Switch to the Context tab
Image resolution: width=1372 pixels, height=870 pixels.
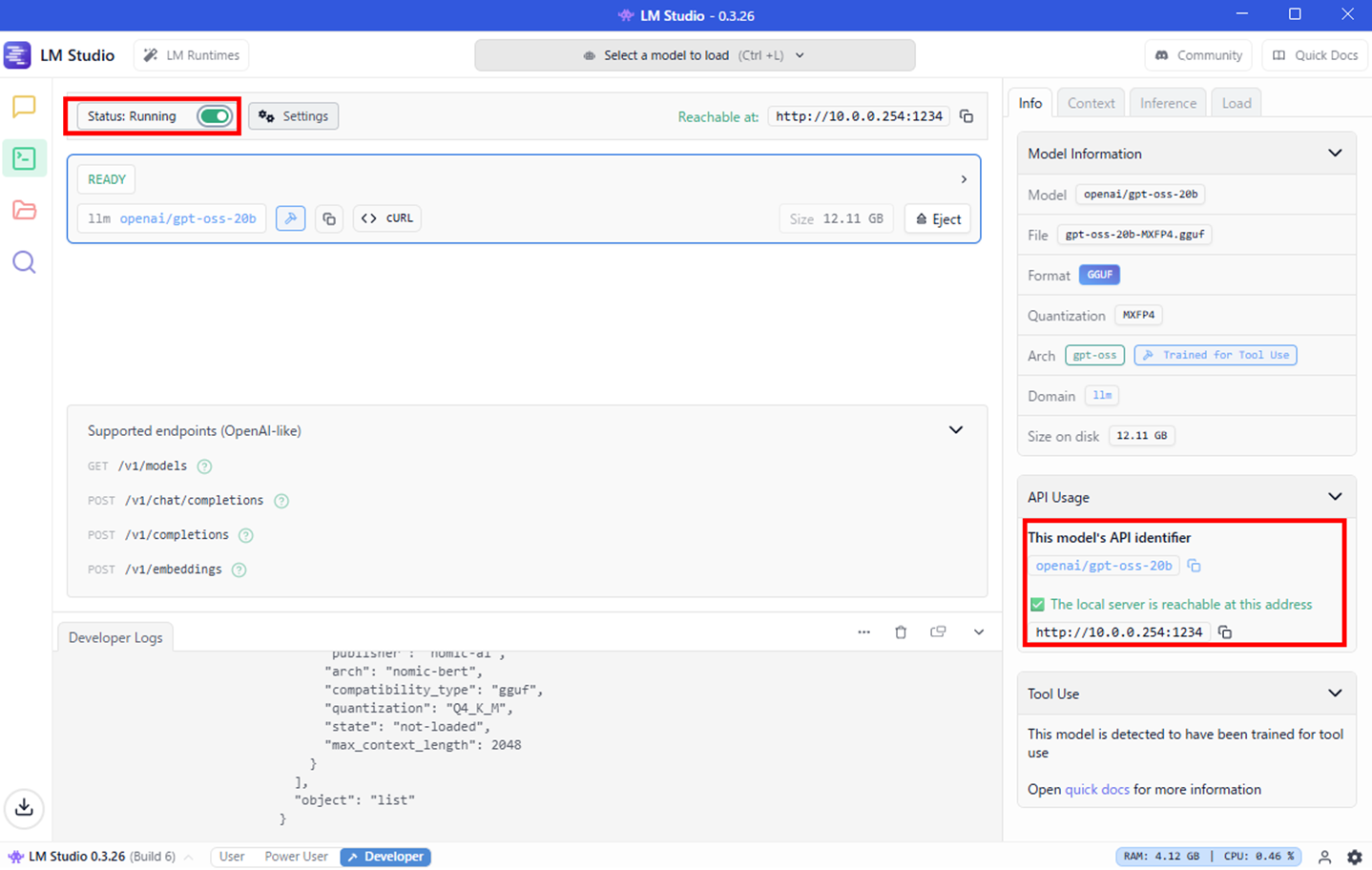tap(1091, 103)
